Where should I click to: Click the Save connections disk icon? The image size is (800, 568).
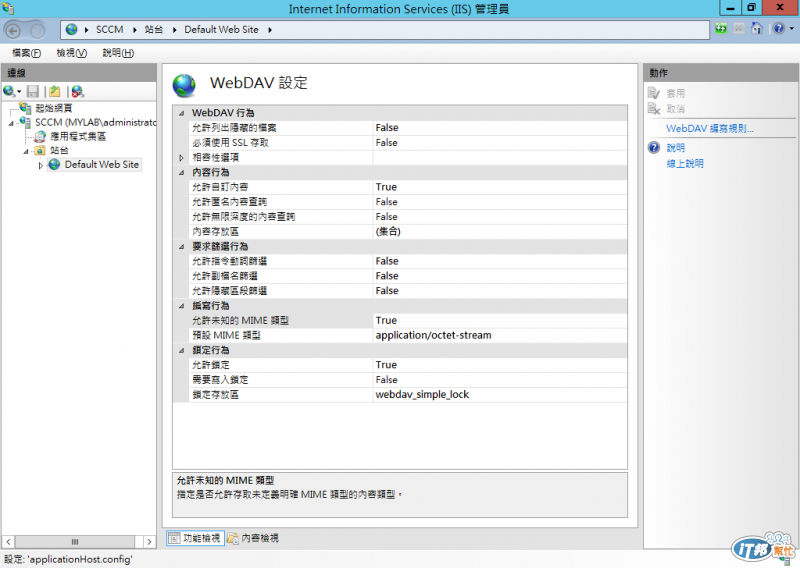click(x=33, y=91)
